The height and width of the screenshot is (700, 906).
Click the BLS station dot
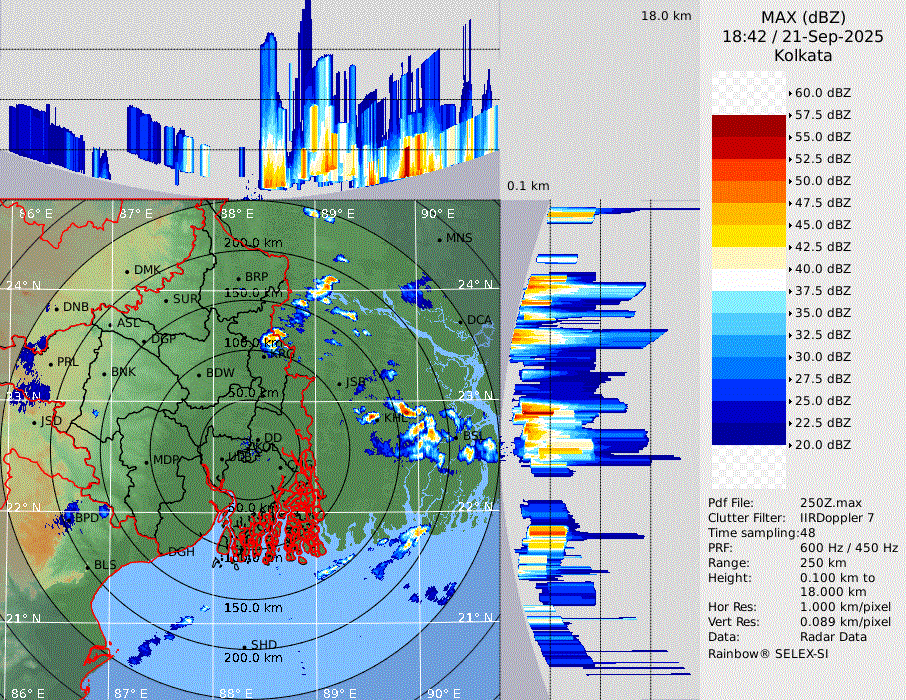87,566
